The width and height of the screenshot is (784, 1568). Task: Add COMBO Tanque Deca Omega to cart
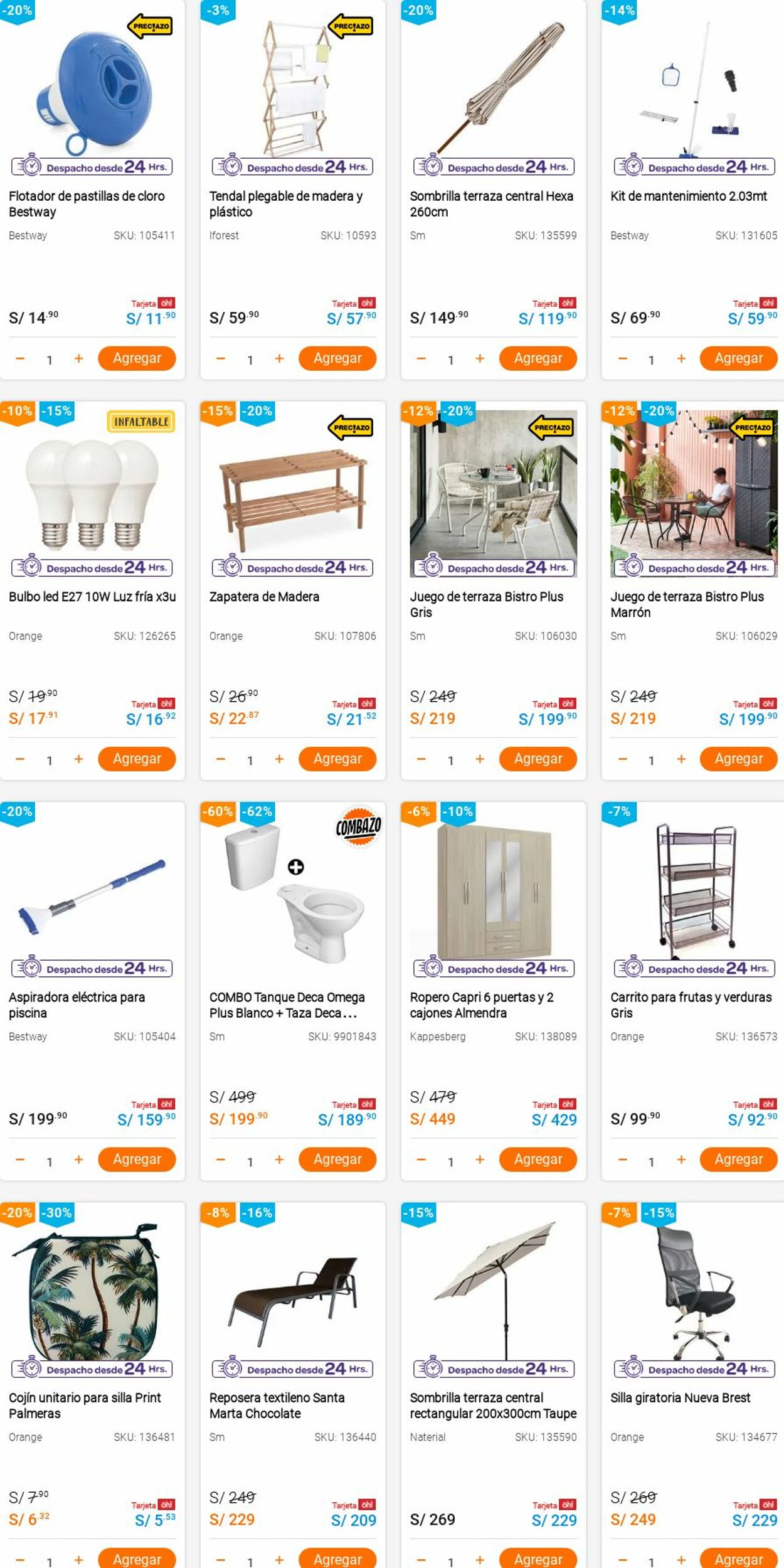pyautogui.click(x=337, y=1160)
